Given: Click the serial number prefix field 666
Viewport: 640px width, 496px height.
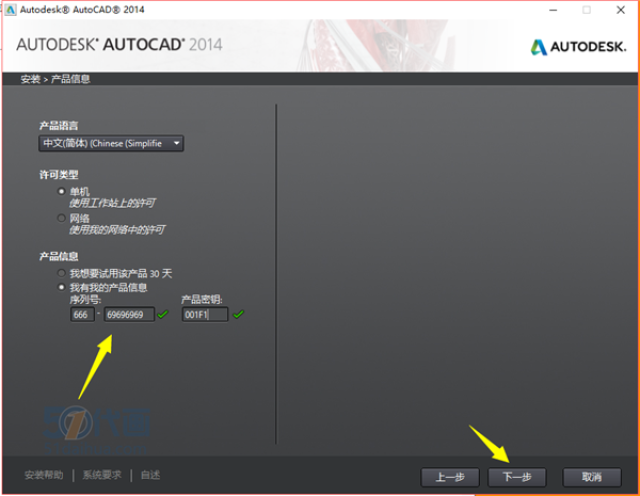Looking at the screenshot, I should pyautogui.click(x=82, y=314).
